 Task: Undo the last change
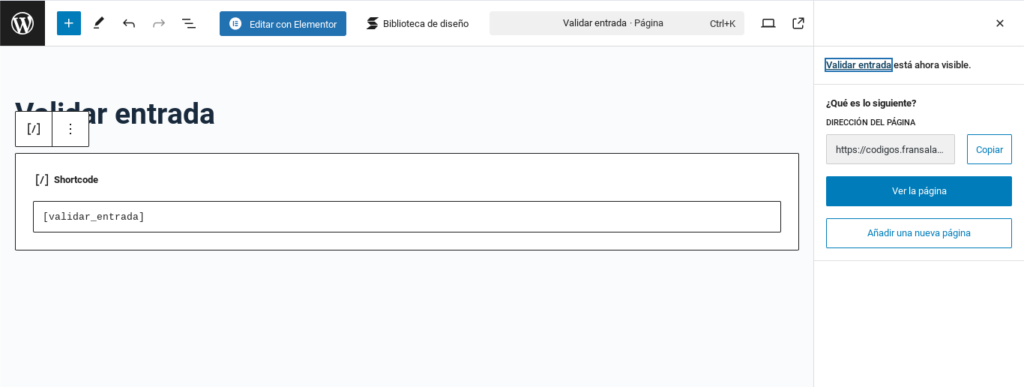129,23
